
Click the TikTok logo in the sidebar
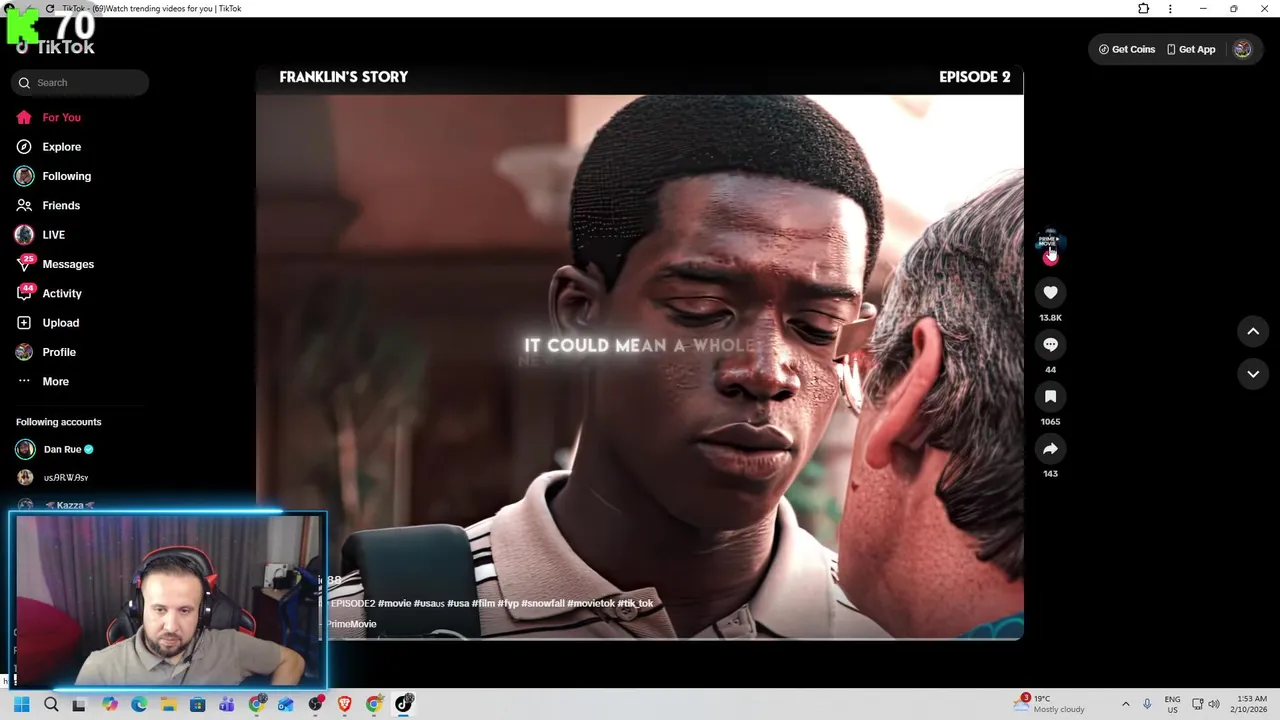(56, 47)
